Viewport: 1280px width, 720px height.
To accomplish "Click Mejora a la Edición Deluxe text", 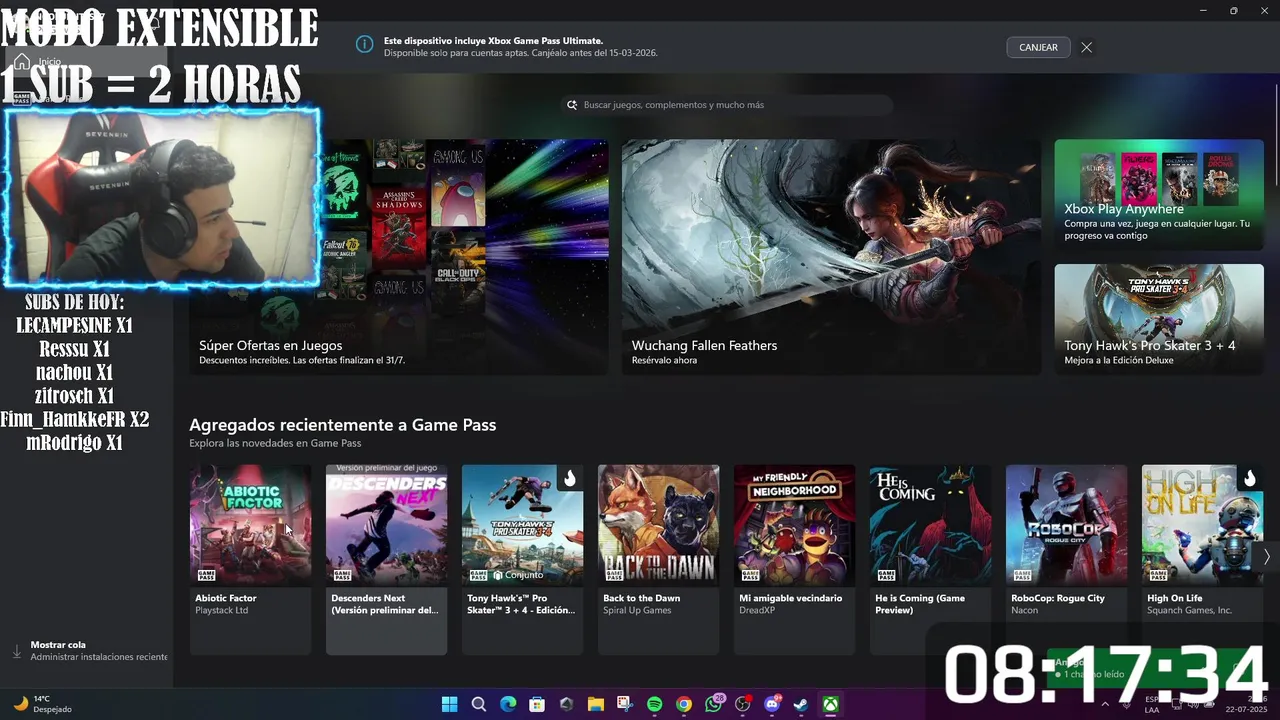I will tap(1119, 360).
